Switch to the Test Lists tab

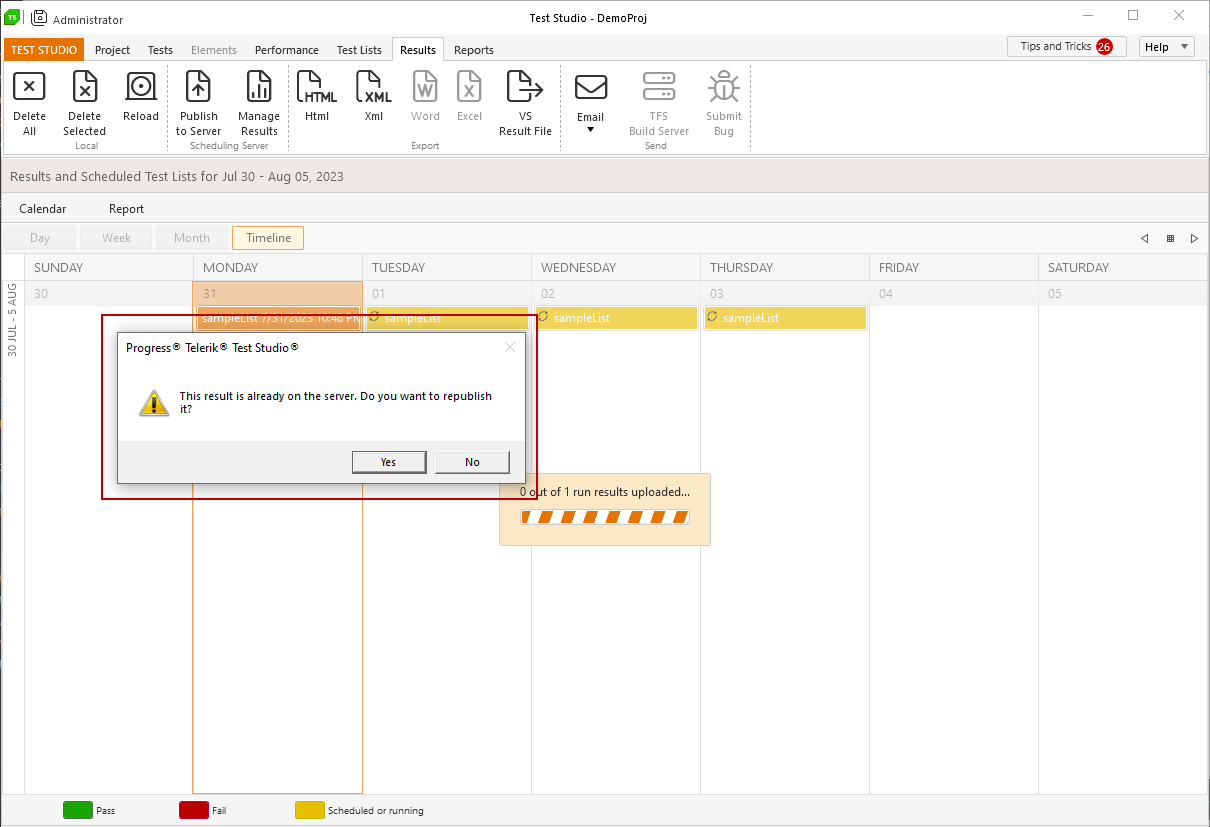pyautogui.click(x=359, y=50)
